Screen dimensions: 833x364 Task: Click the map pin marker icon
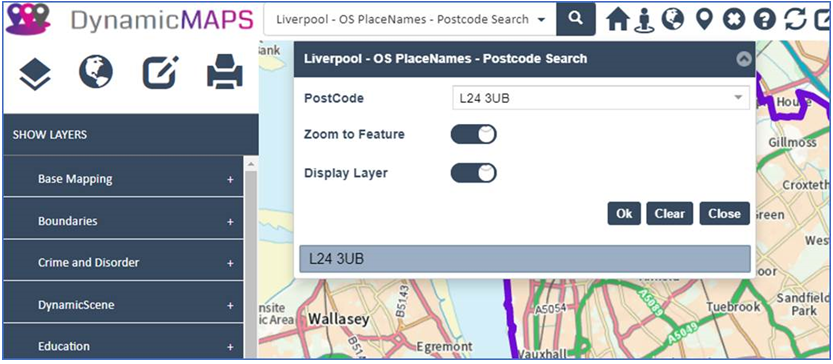point(704,20)
